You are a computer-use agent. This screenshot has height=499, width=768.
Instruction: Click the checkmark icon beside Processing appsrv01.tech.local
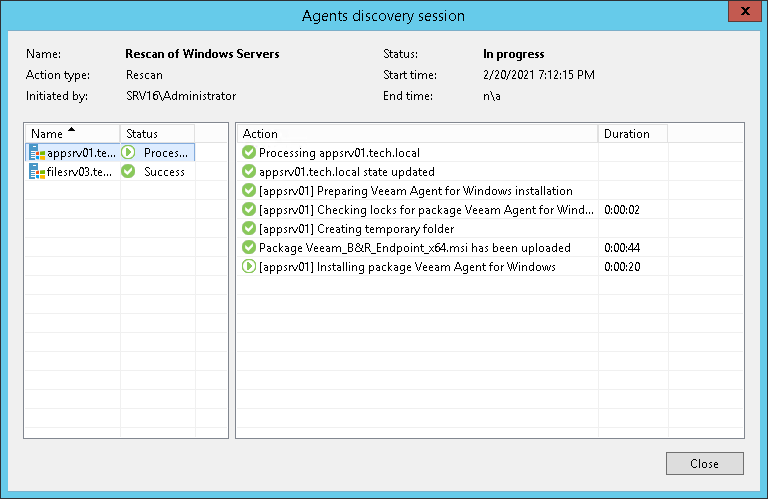249,153
